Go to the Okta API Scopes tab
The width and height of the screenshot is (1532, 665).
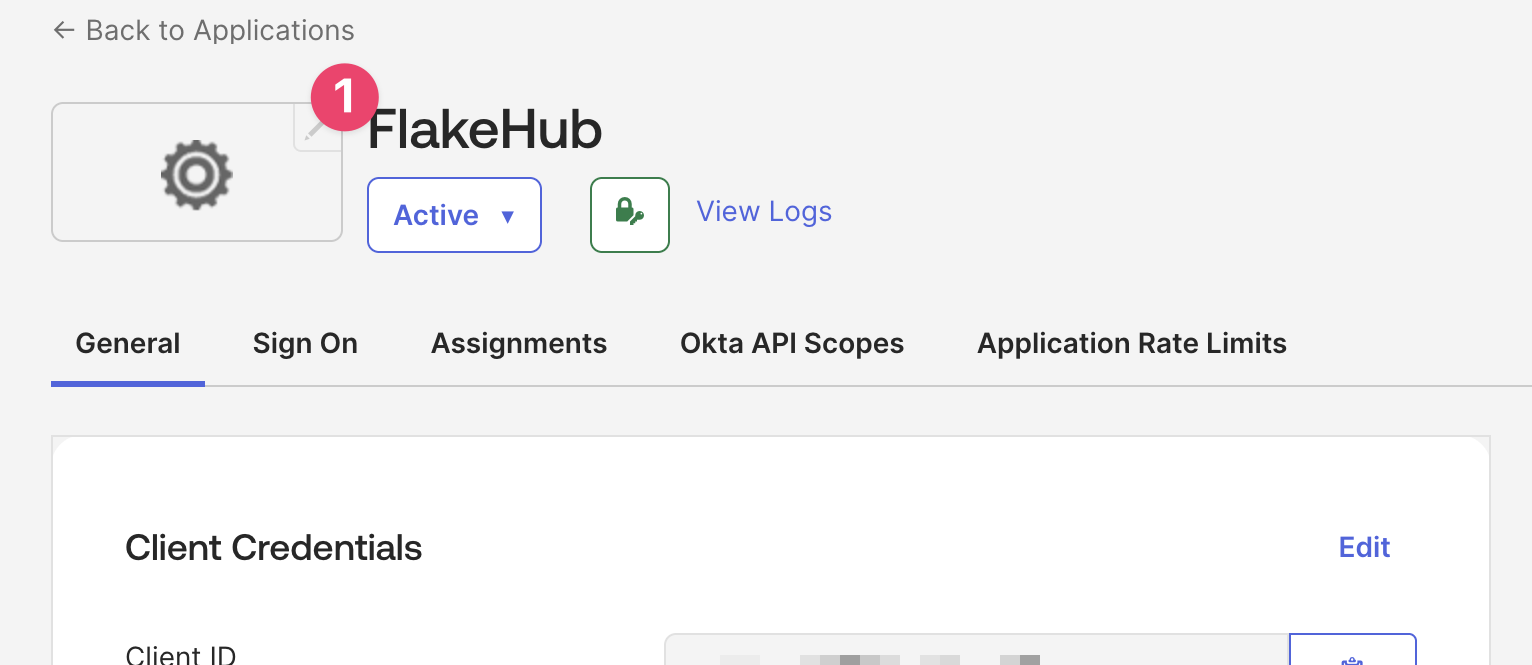point(792,344)
